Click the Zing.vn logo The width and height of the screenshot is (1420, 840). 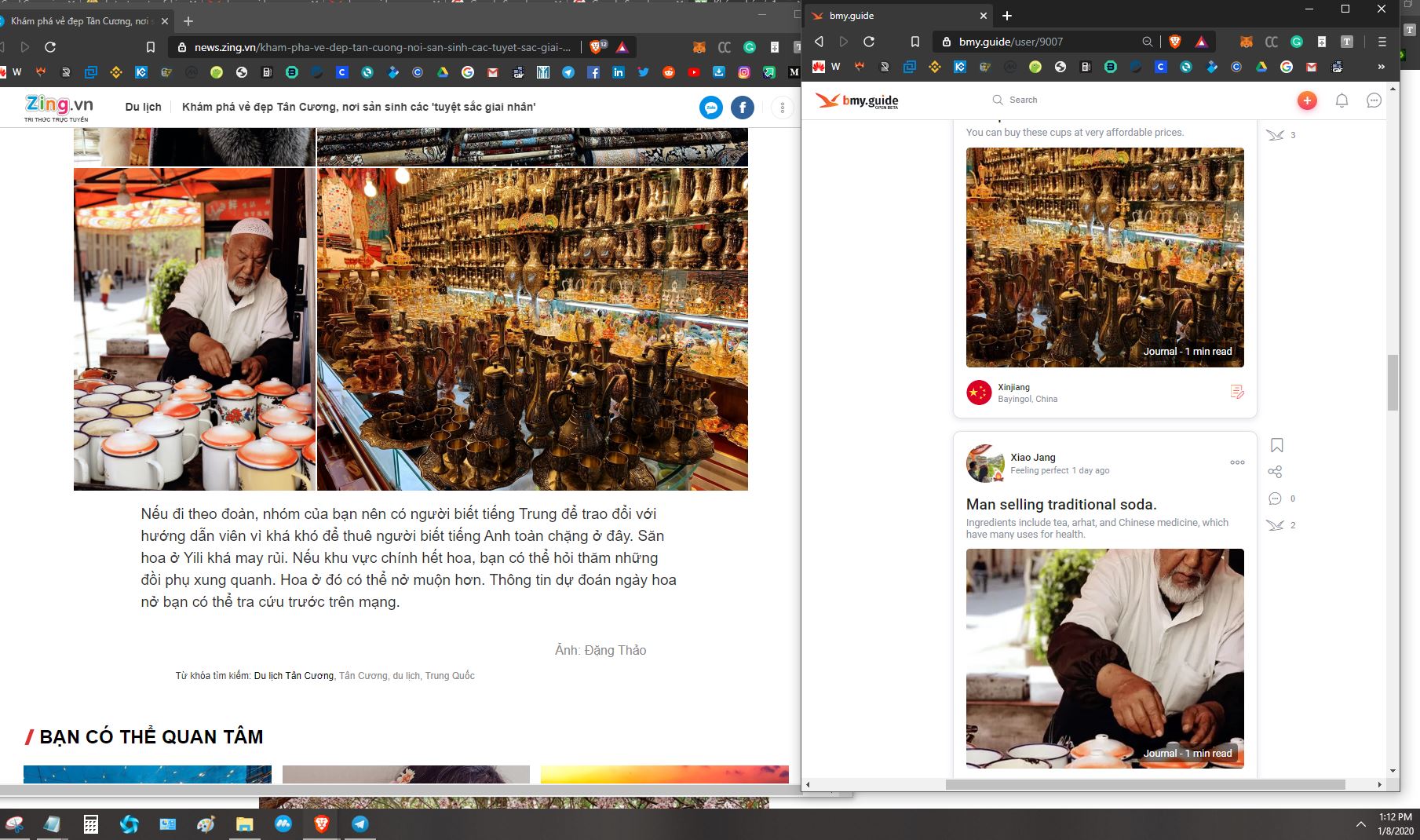click(59, 108)
